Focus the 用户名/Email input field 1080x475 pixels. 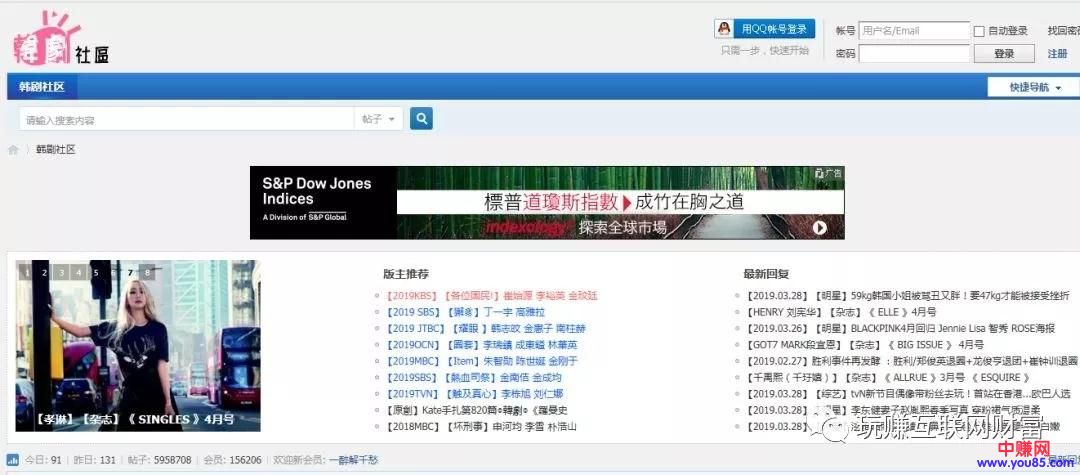(913, 31)
